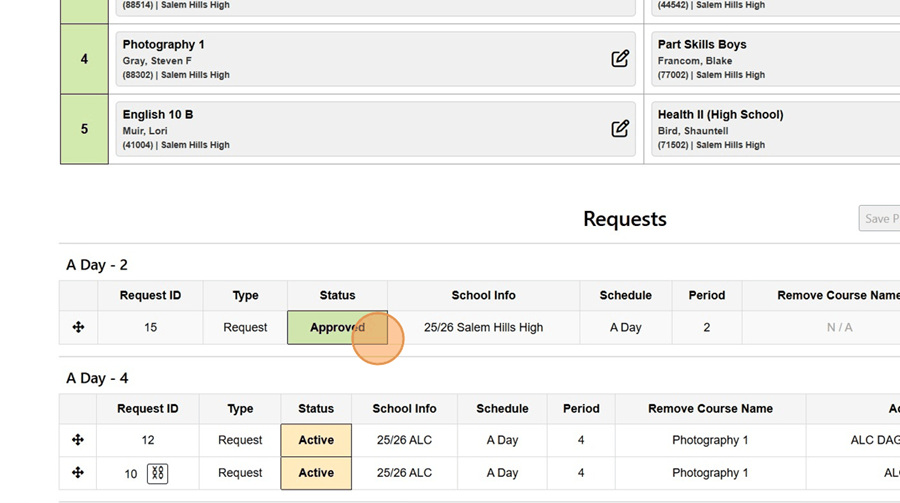The height and width of the screenshot is (503, 900).
Task: Click the A Day - 2 section heading
Action: [97, 265]
